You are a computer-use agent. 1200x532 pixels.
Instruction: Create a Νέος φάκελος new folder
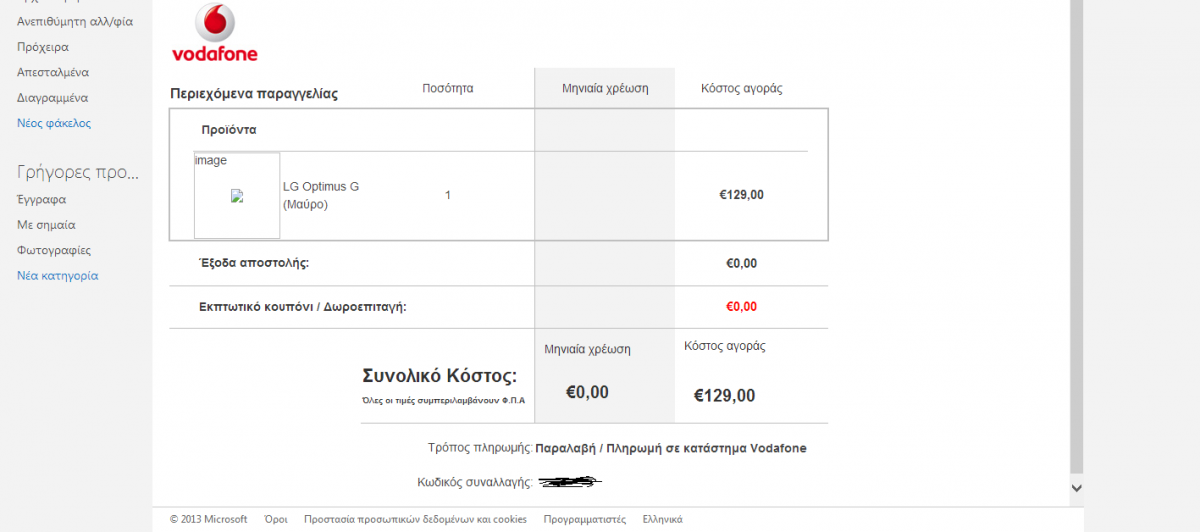click(x=54, y=124)
